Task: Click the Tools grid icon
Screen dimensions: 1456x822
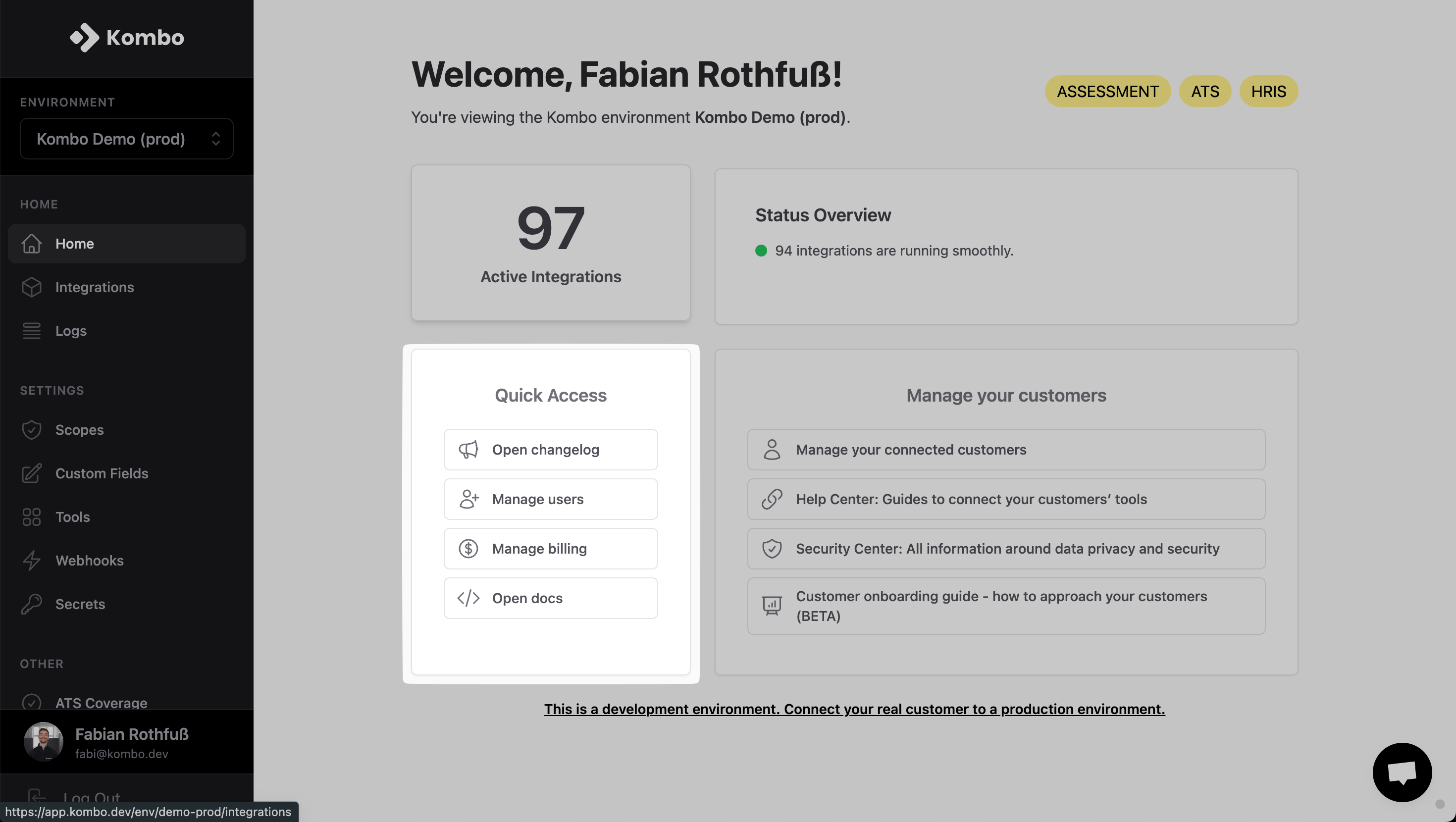Action: (x=32, y=516)
